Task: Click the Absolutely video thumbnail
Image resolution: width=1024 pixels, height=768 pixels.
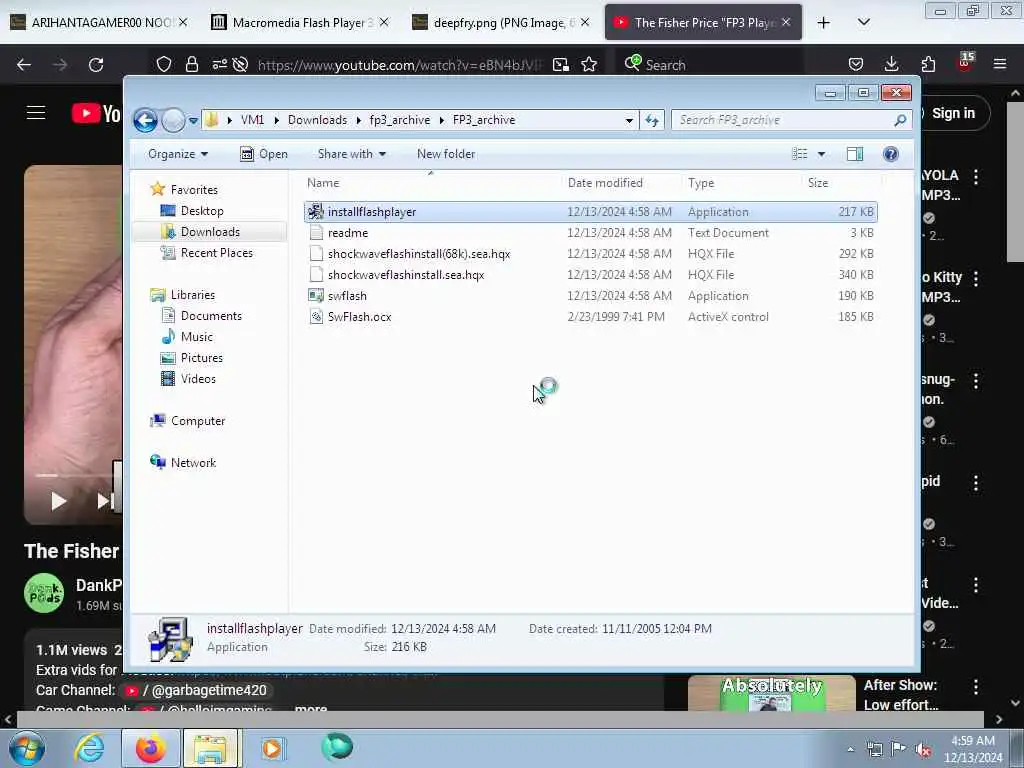Action: 771,694
